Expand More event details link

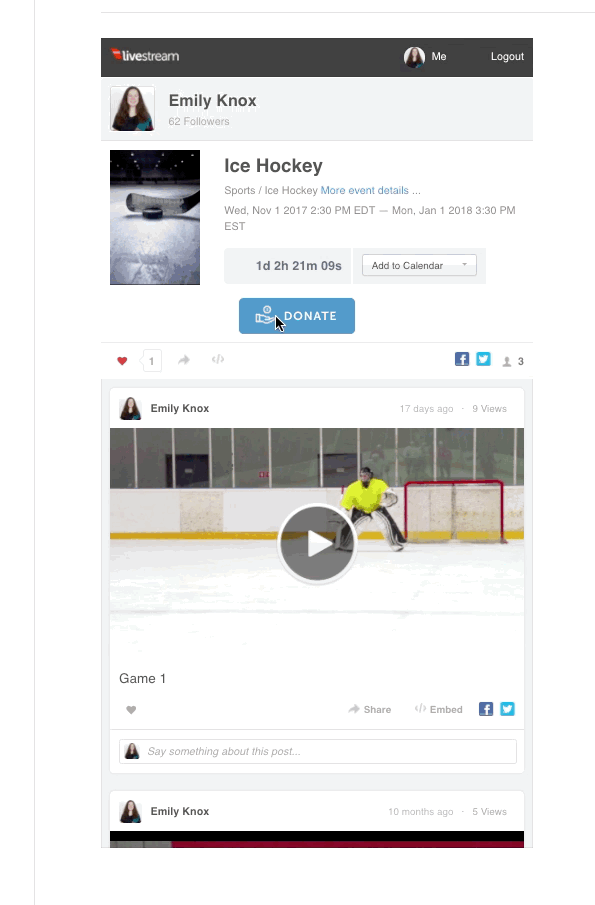[365, 190]
